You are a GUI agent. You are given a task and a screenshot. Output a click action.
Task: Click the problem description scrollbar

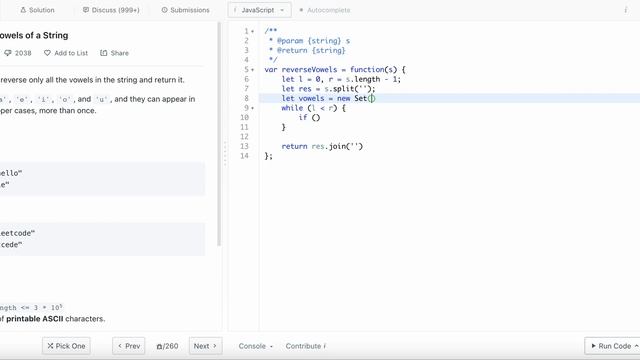click(x=219, y=134)
